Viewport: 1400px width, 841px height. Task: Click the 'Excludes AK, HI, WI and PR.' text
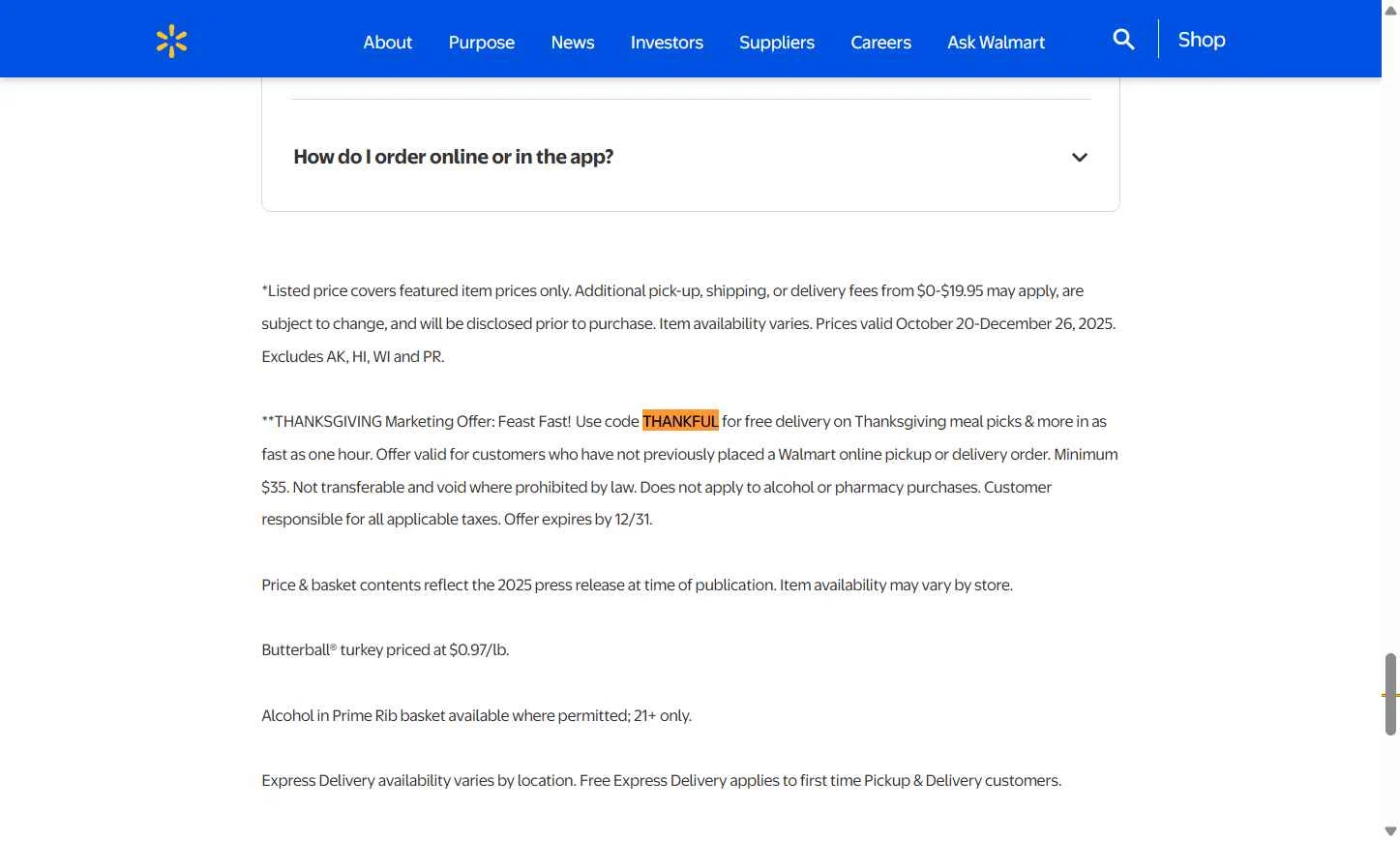[353, 356]
